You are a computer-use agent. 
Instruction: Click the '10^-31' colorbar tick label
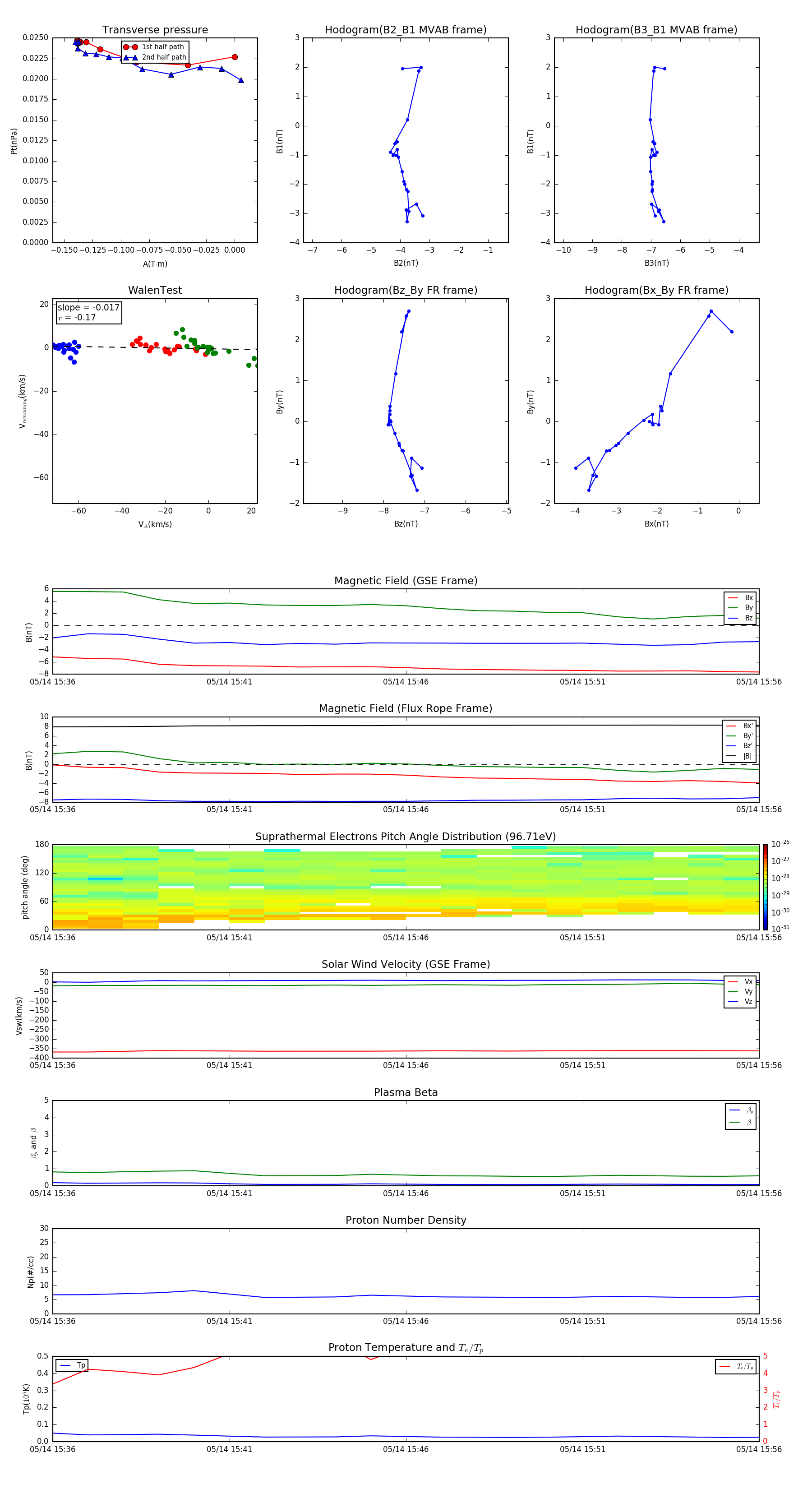click(x=780, y=929)
